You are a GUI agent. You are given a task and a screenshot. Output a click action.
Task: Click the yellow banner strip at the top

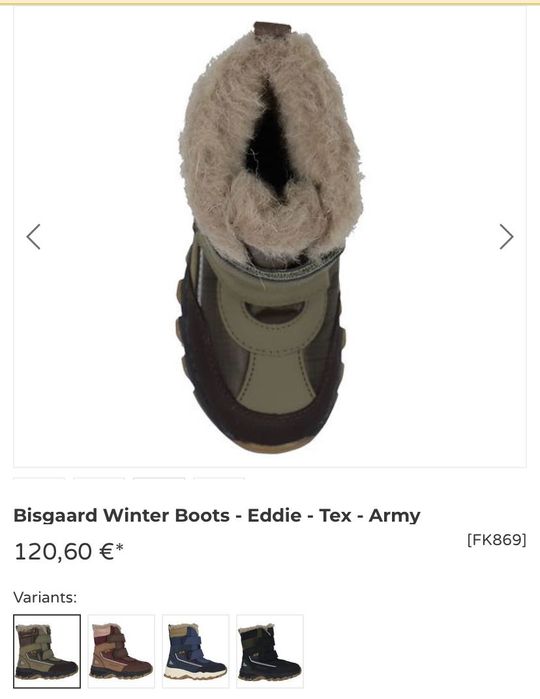click(x=270, y=2)
